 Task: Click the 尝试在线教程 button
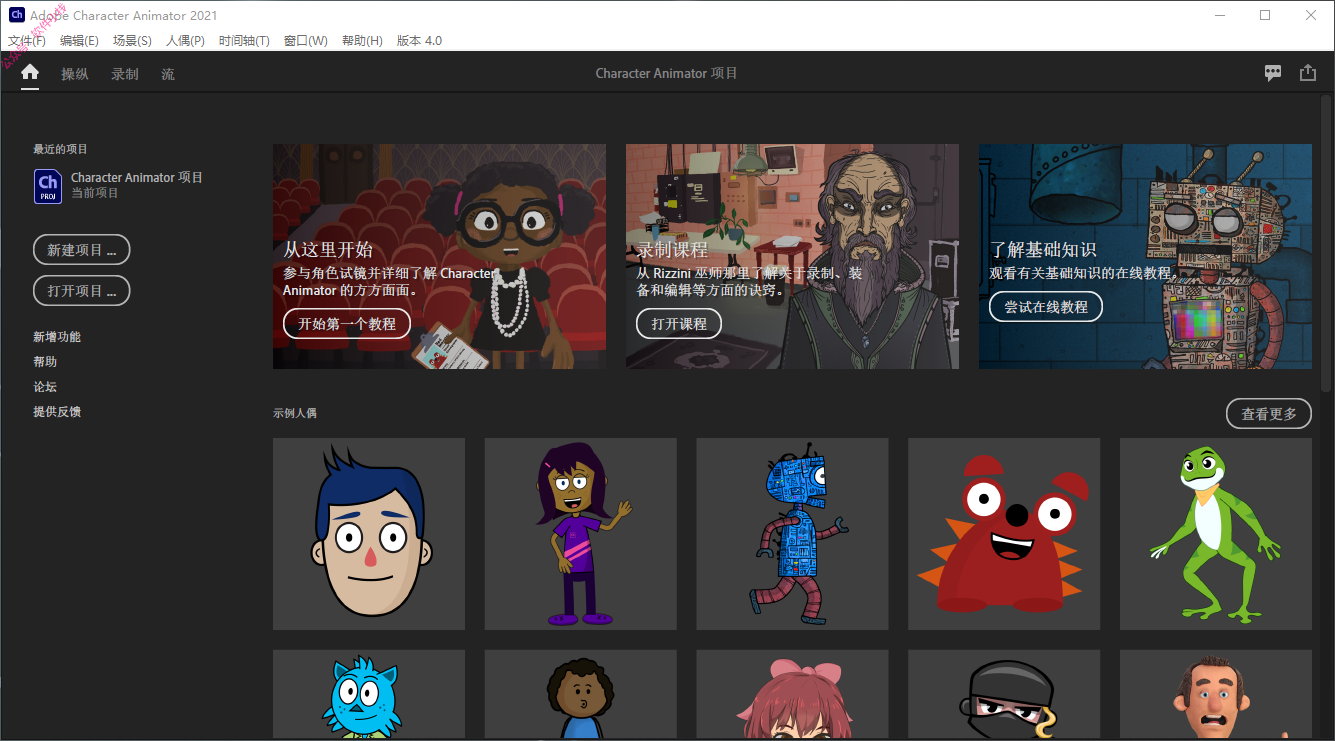coord(1046,307)
